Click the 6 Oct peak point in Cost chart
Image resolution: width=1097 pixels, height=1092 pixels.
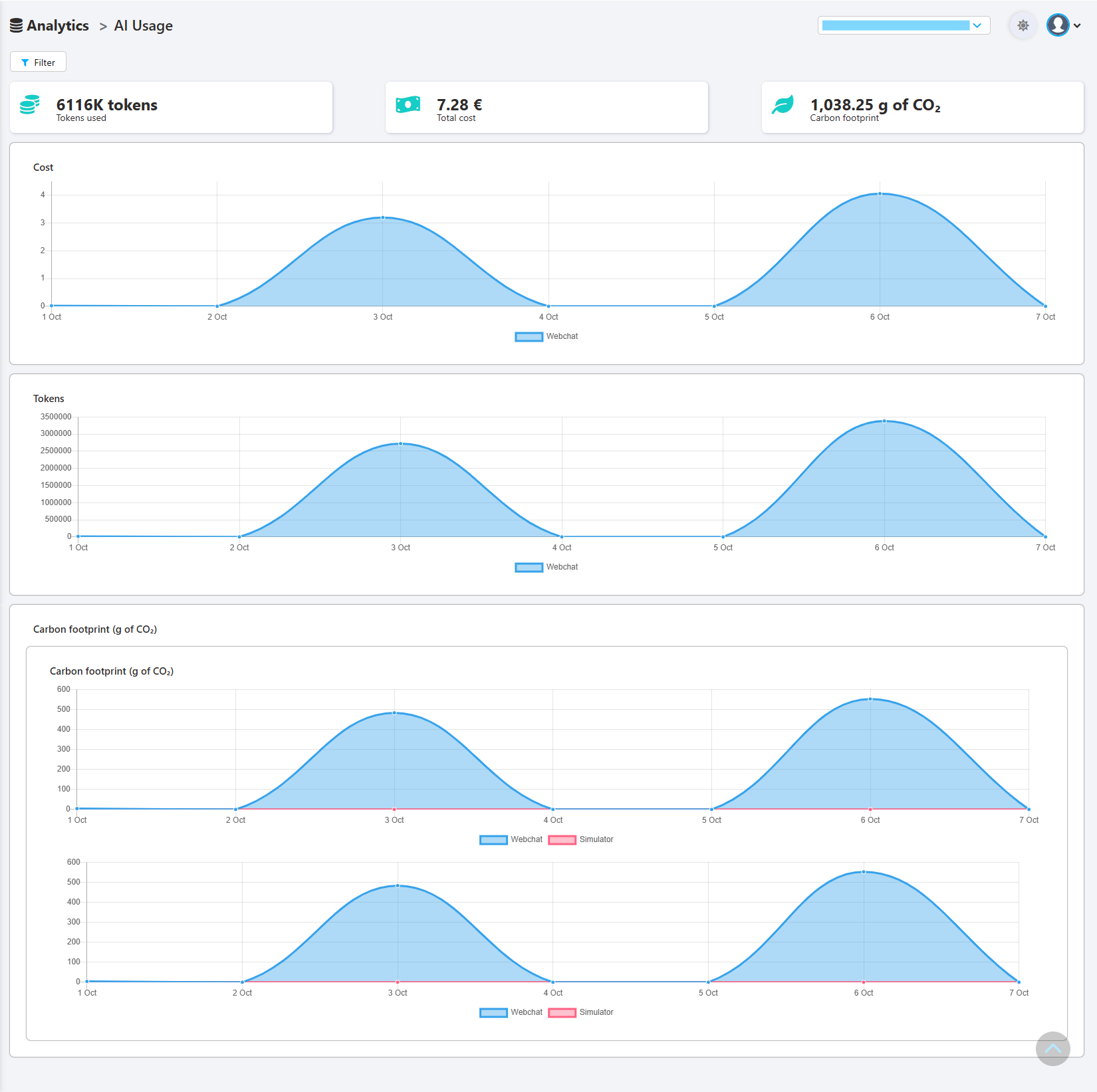[x=880, y=194]
